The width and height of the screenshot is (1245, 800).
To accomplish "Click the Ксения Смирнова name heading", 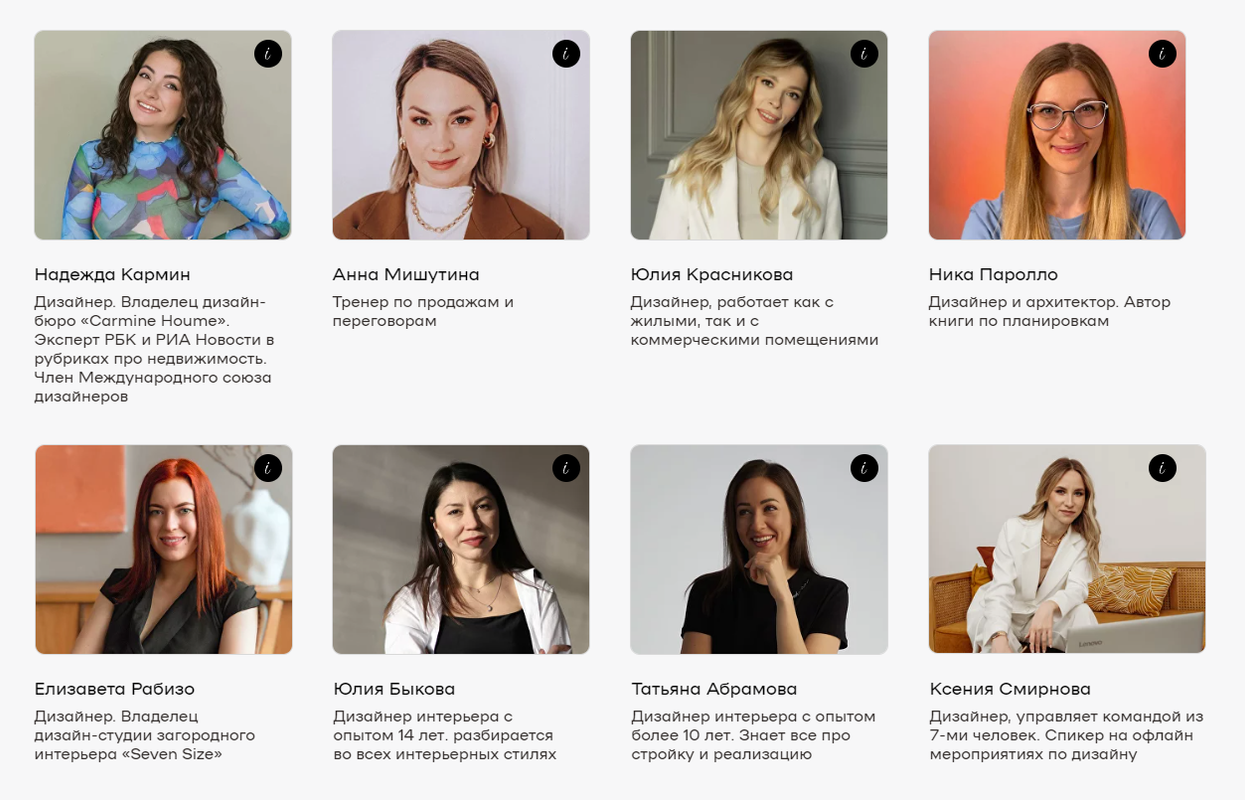I will (1009, 689).
